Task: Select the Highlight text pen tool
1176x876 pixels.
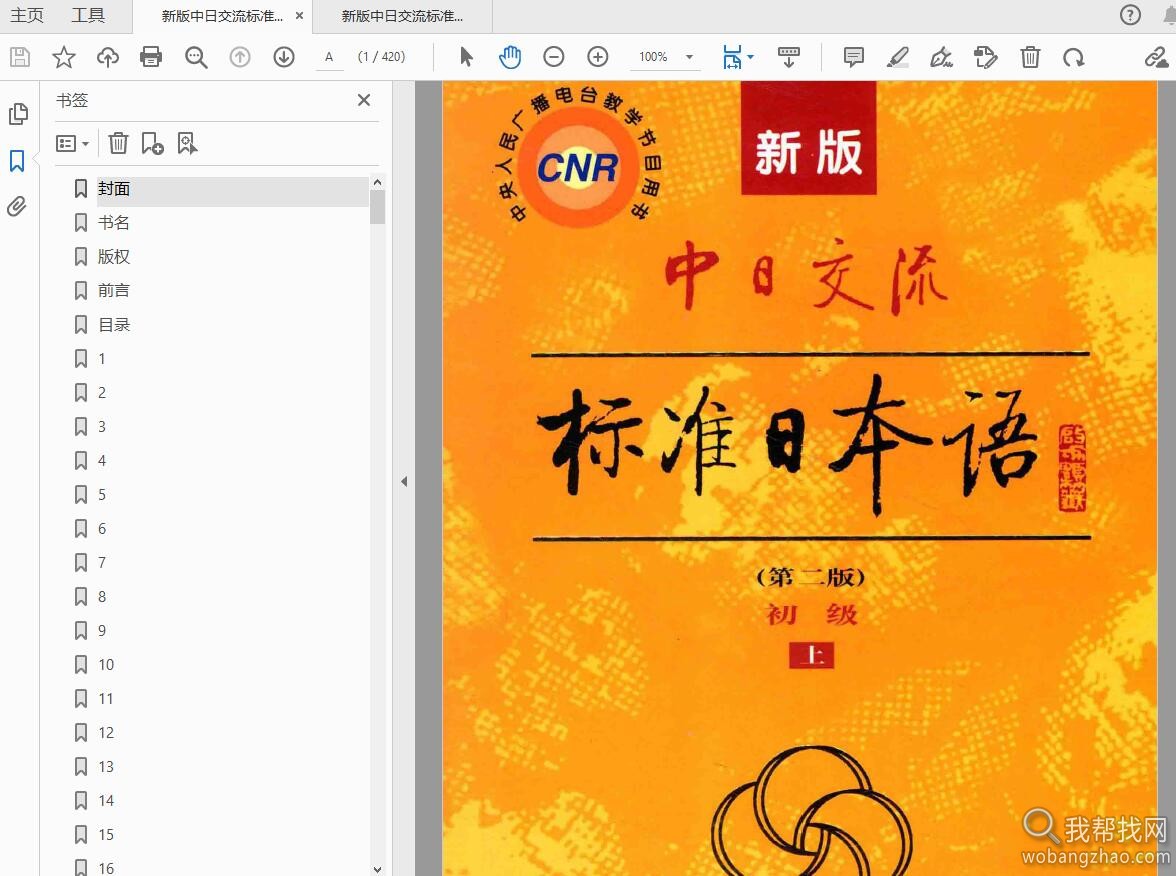Action: (x=898, y=57)
